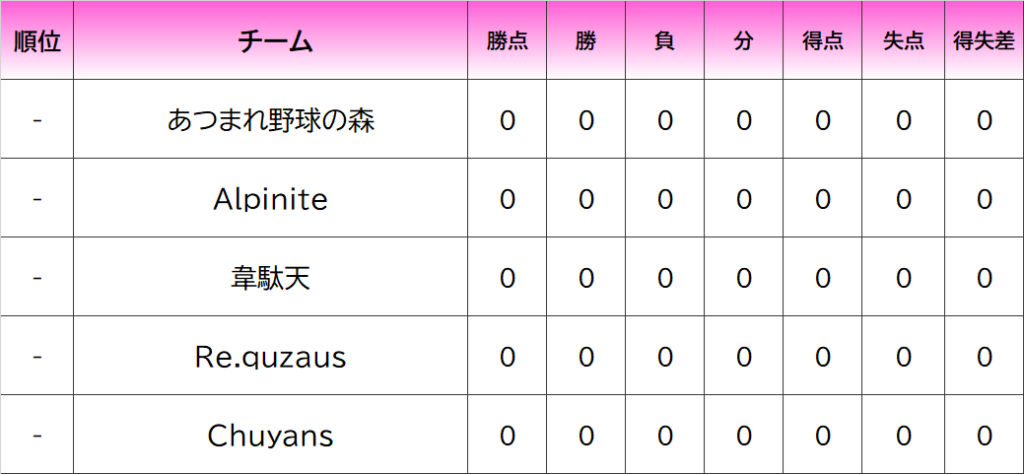The image size is (1024, 474).
Task: Click team name あつまれ野球の森
Action: pyautogui.click(x=271, y=121)
